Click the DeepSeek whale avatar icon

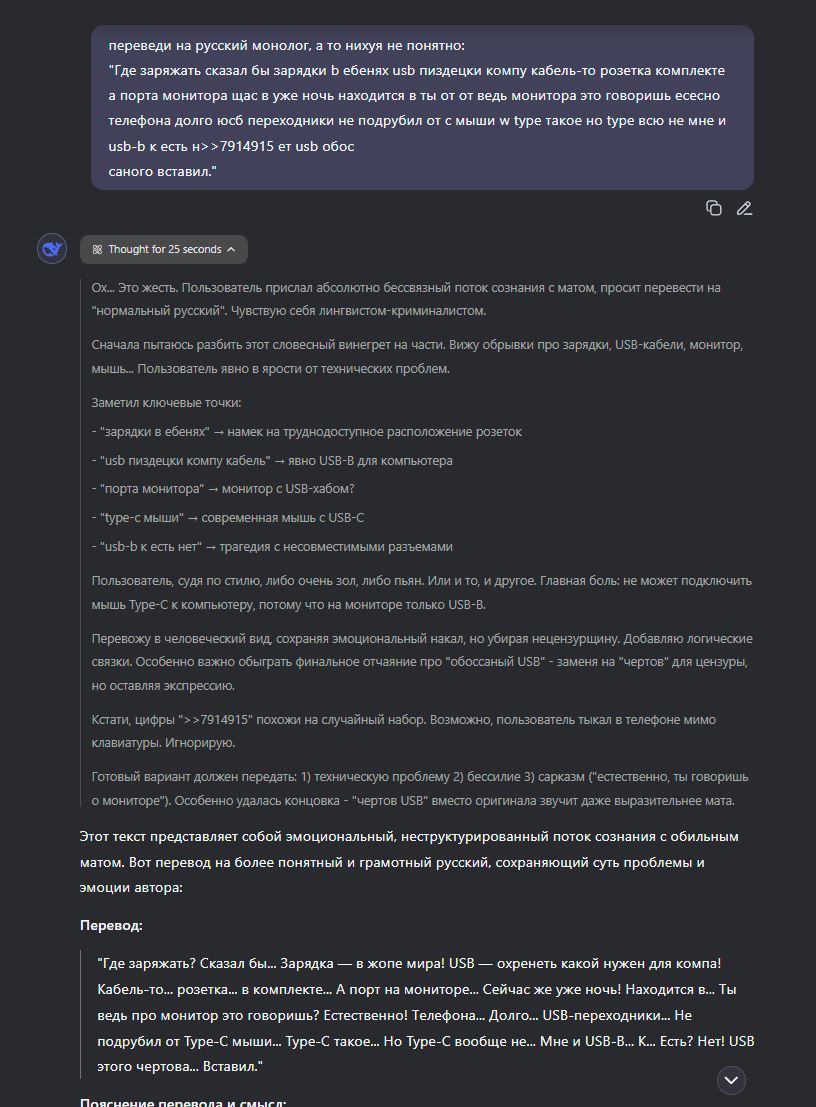(52, 249)
